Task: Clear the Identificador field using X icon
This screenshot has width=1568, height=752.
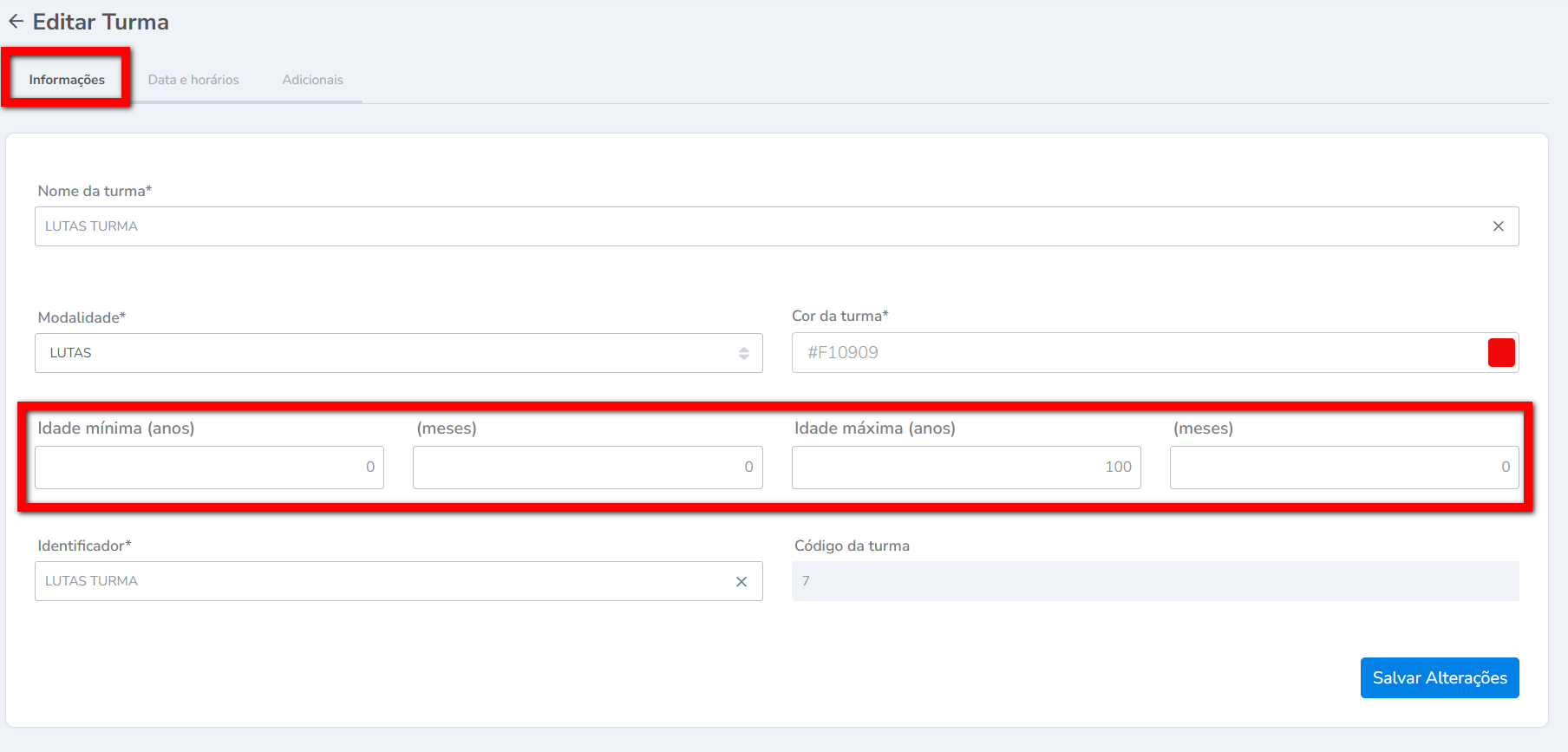Action: (742, 582)
